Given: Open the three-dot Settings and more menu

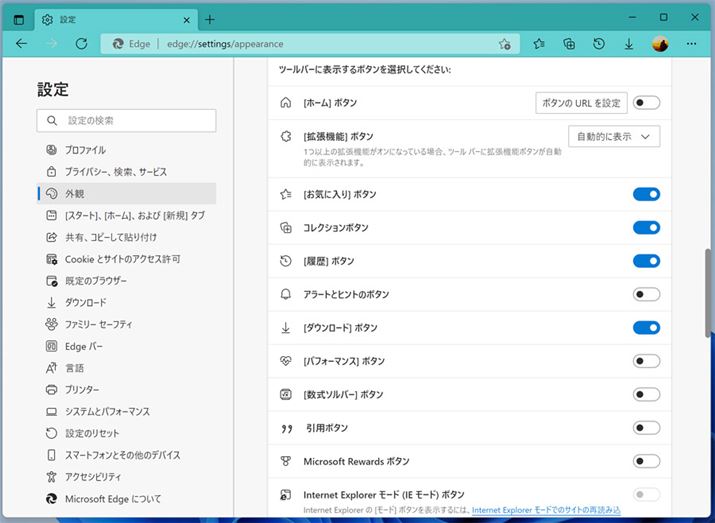Looking at the screenshot, I should pos(692,44).
